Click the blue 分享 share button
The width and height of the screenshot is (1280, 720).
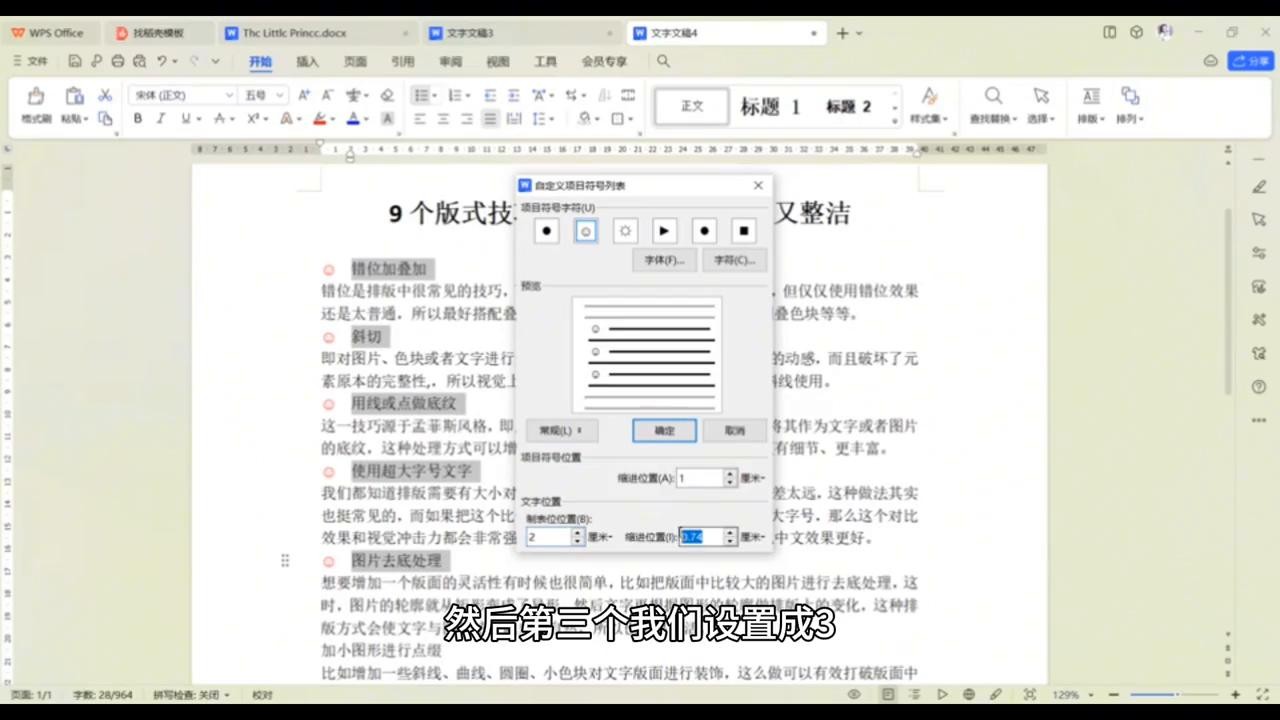1250,61
